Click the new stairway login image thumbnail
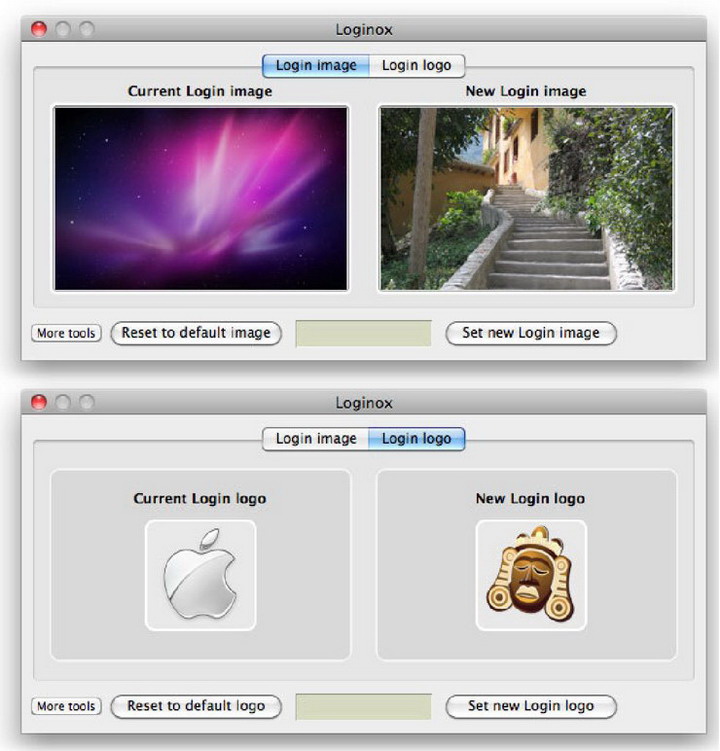720x751 pixels. tap(526, 198)
